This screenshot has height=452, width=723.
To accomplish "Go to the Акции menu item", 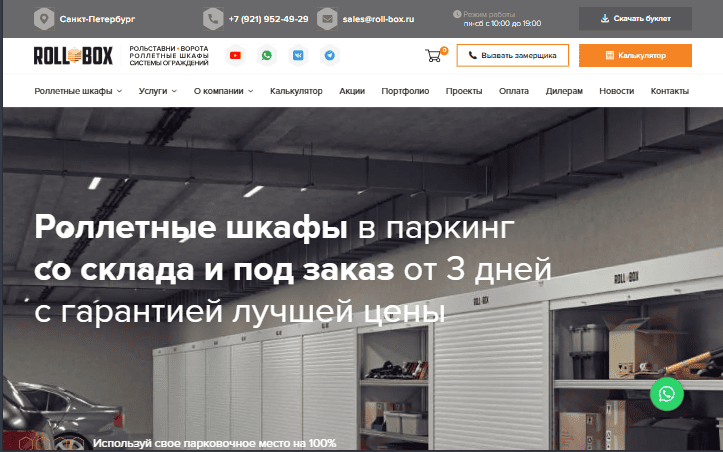I will 352,91.
